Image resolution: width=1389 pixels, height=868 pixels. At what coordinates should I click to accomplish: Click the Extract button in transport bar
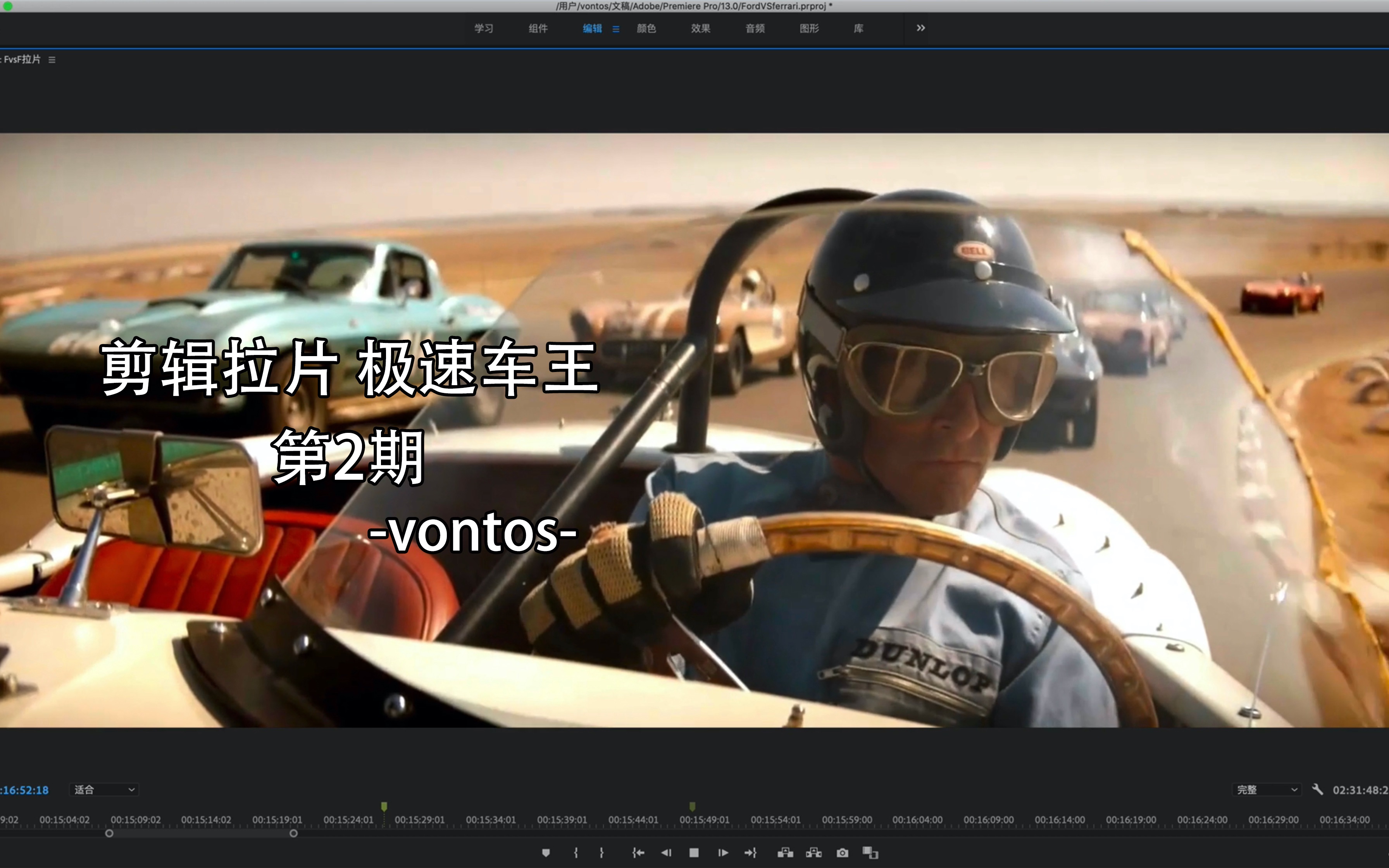click(814, 852)
